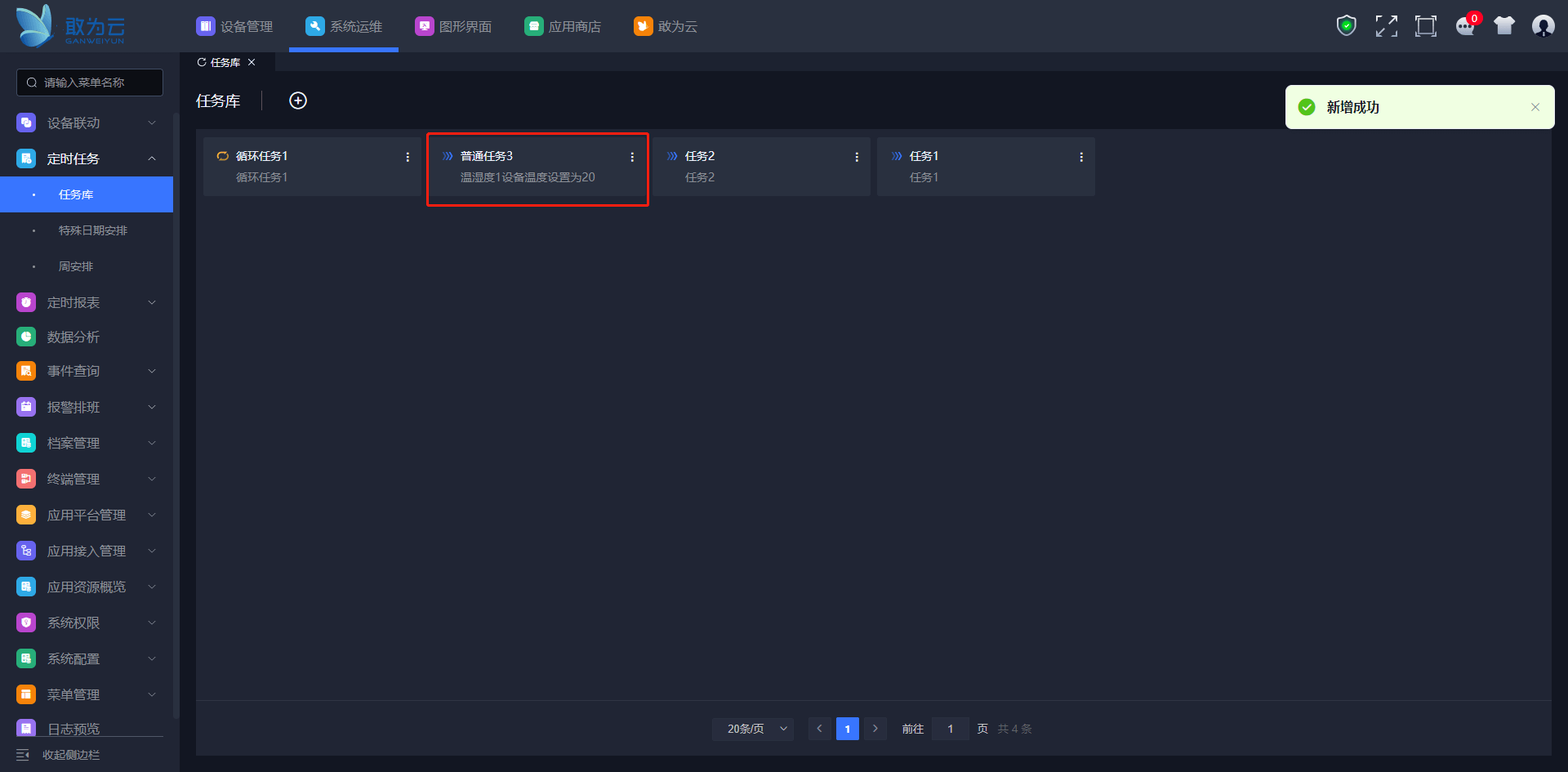
Task: Open the 任务2 task card
Action: click(x=761, y=167)
